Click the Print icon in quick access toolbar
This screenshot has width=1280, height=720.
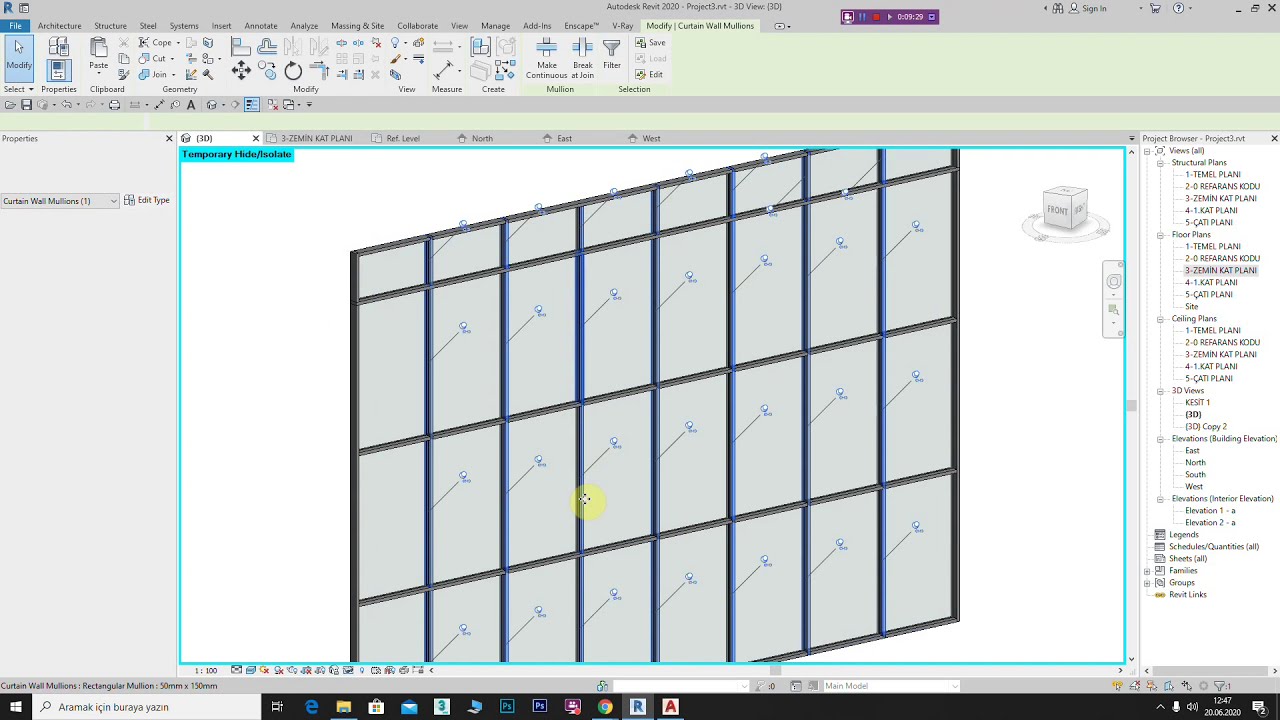pos(114,105)
